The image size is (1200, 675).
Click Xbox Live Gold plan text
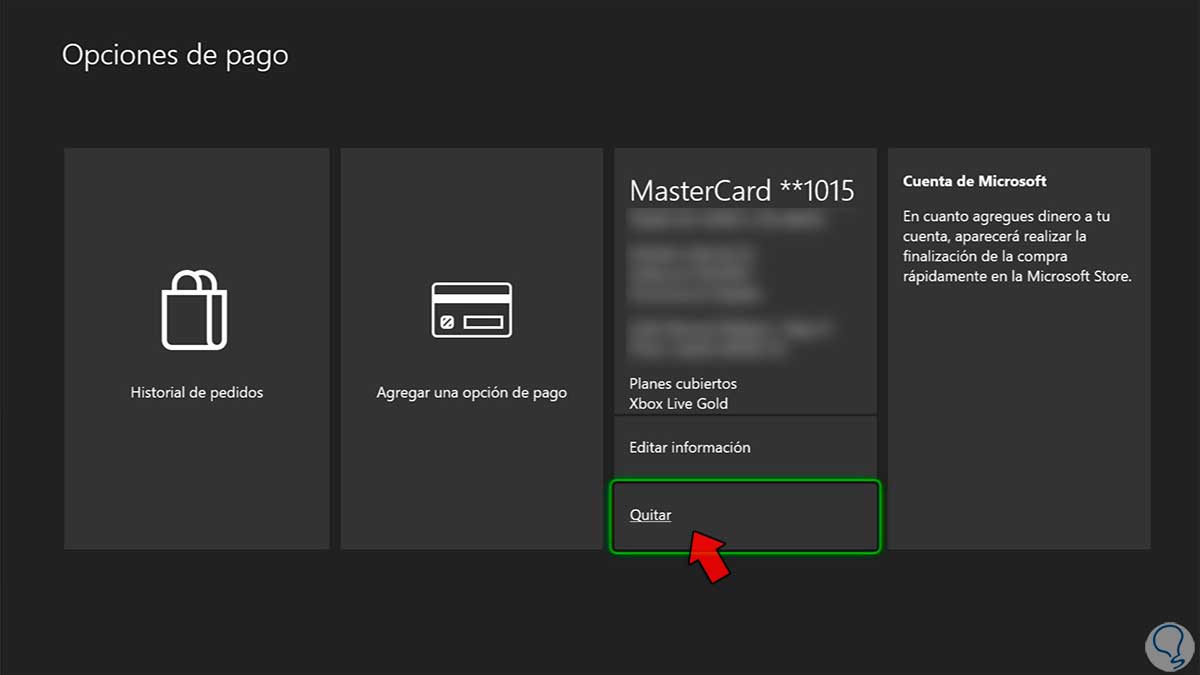[678, 404]
